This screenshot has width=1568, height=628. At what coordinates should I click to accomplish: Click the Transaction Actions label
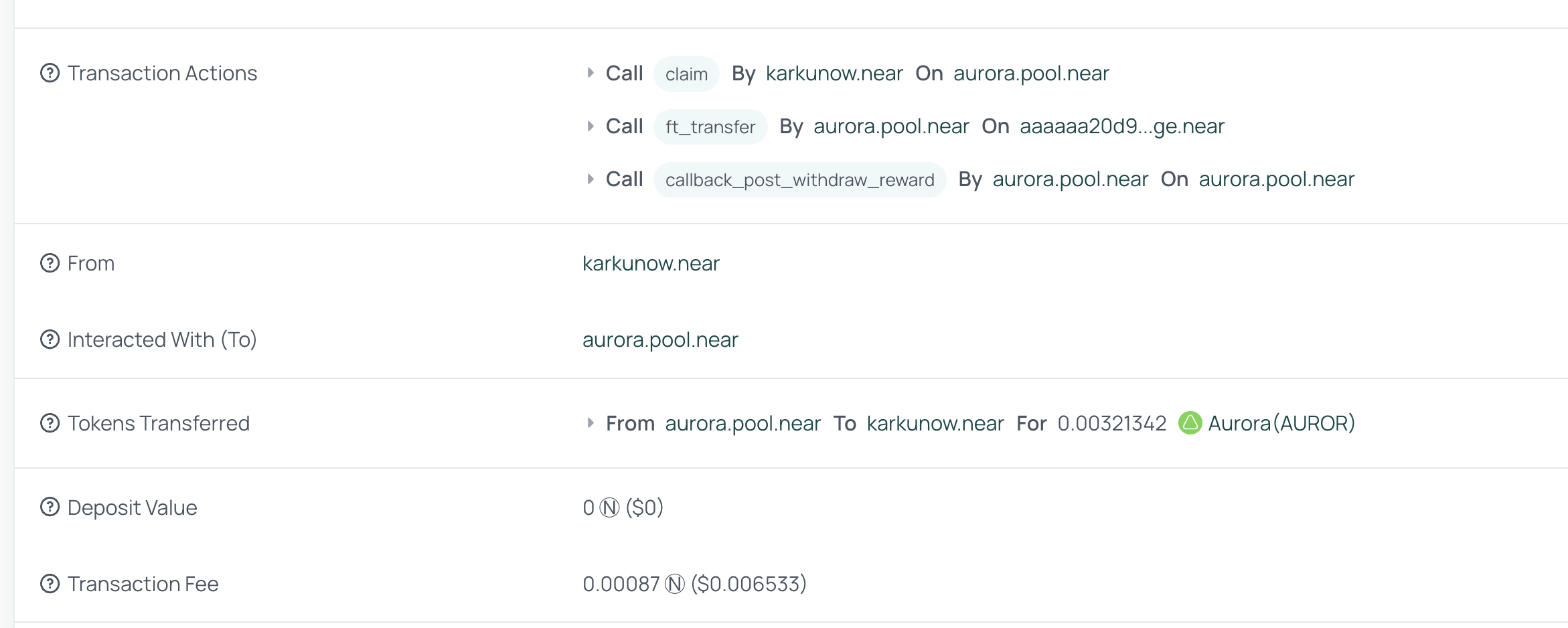click(x=162, y=73)
